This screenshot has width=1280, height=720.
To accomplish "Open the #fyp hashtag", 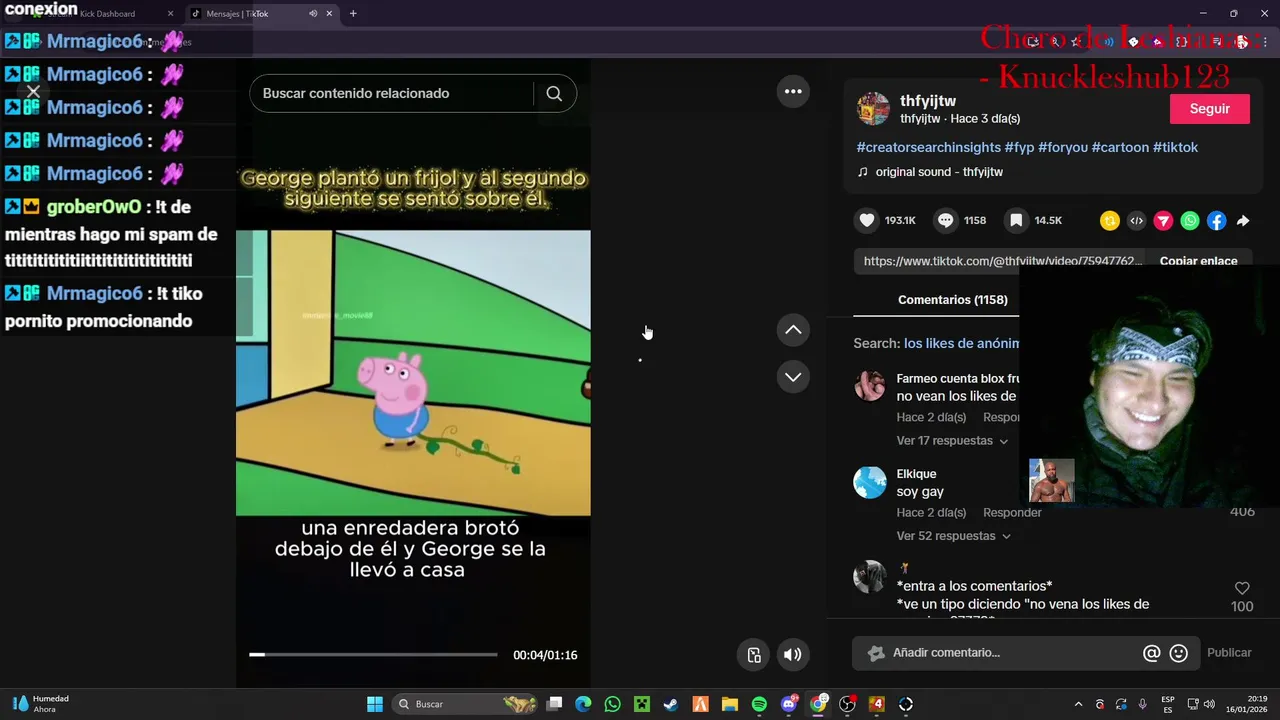I will tap(1019, 147).
